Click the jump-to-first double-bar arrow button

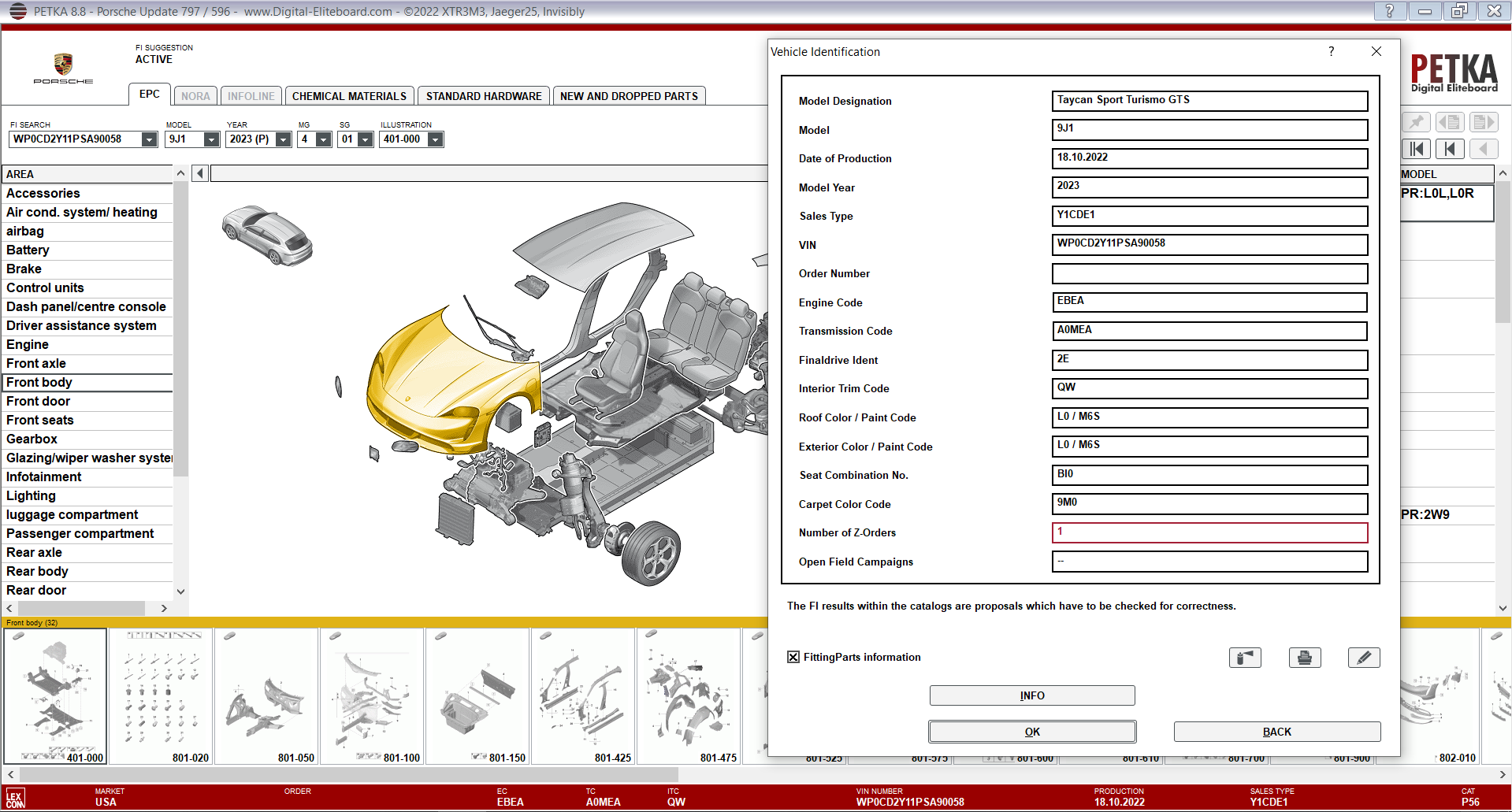(1417, 149)
